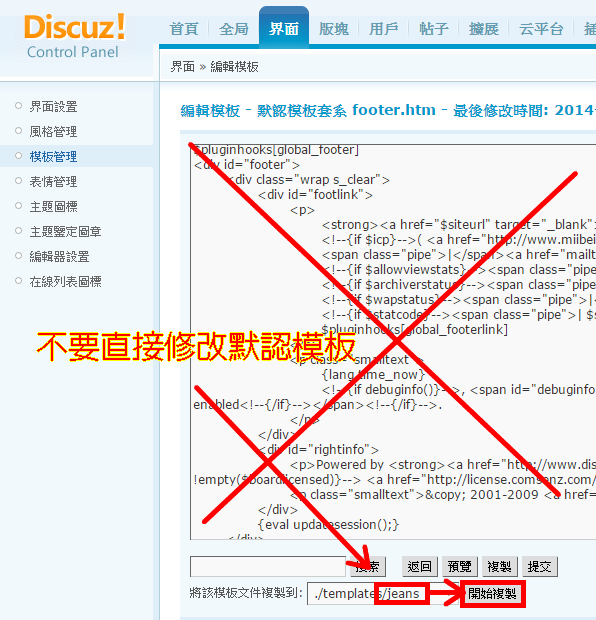Open the 云平台 navigation tab
Viewport: 596px width, 620px height.
[541, 29]
